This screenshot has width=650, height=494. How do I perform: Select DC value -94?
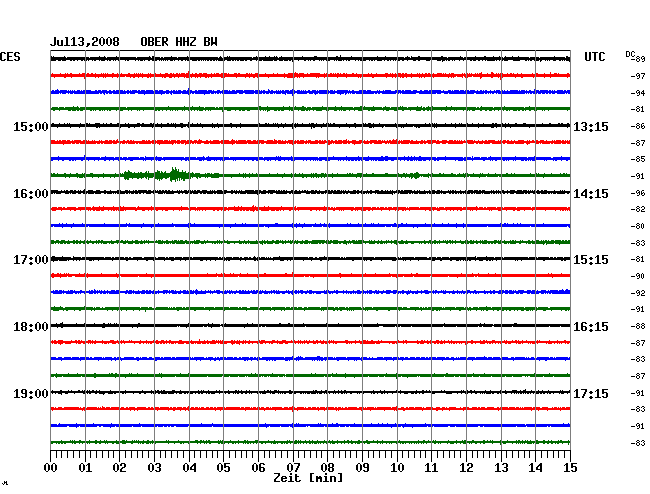click(x=638, y=93)
